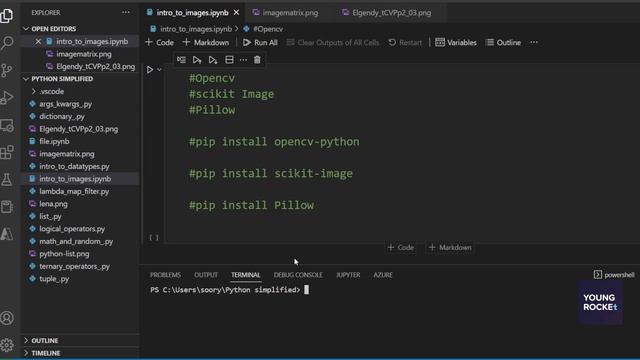This screenshot has width=640, height=360.
Task: Add Markdown cell from notebook toolbar
Action: (x=206, y=42)
